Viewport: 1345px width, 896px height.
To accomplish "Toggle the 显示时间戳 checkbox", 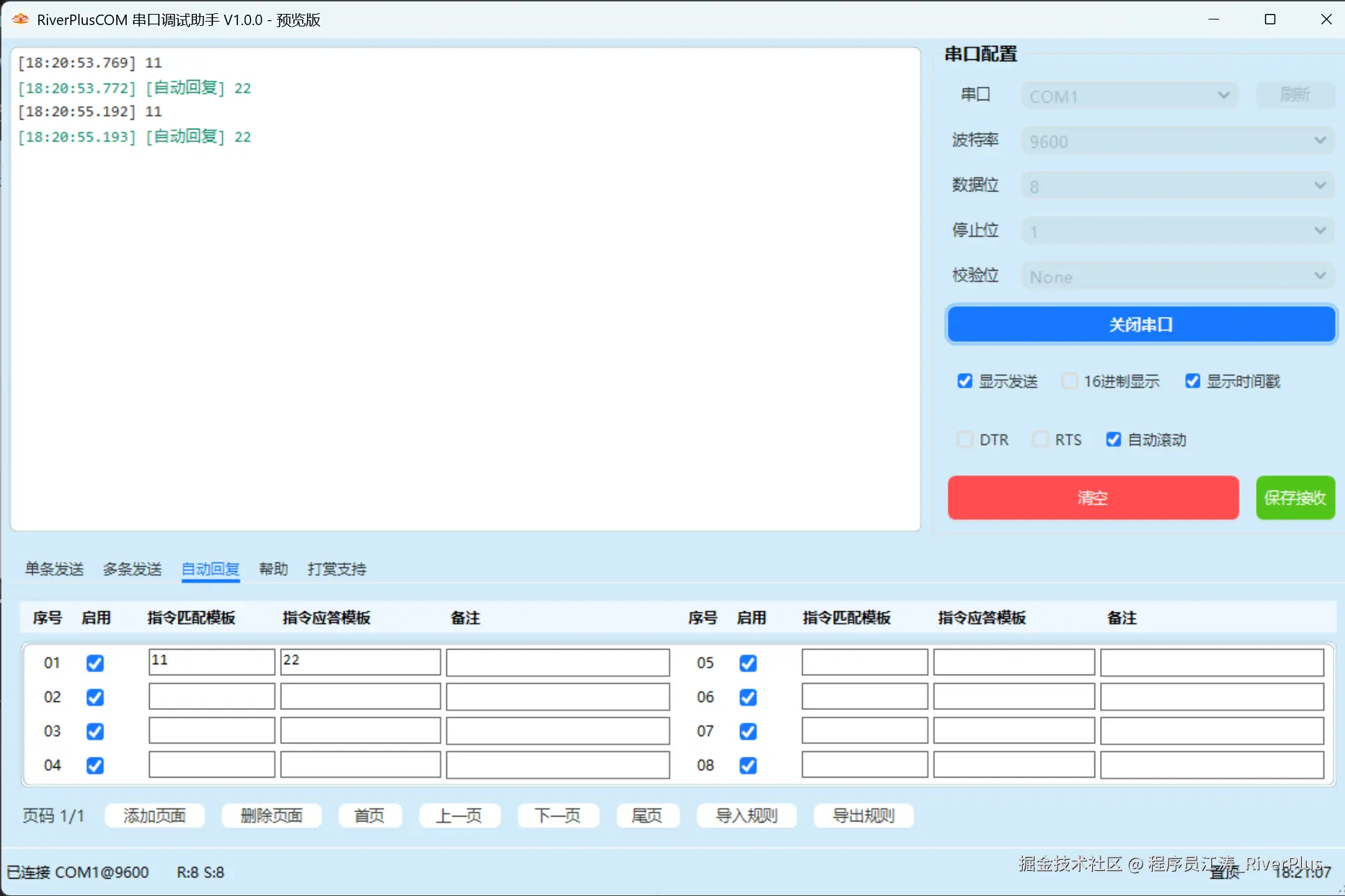I will [1193, 381].
